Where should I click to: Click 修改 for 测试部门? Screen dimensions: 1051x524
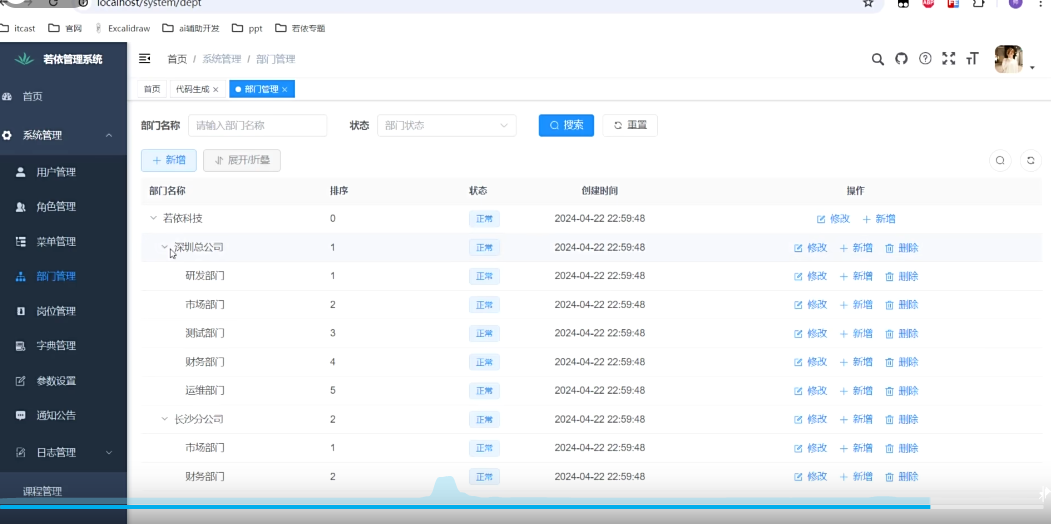[x=810, y=334]
